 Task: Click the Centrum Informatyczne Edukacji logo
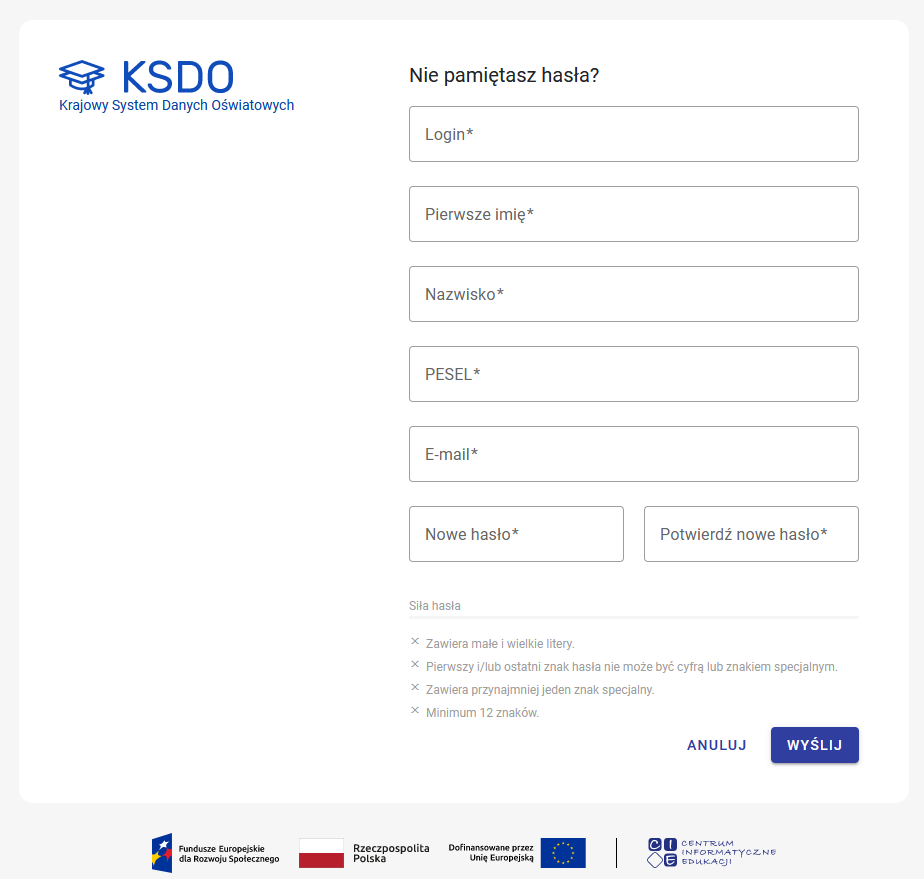click(x=711, y=853)
